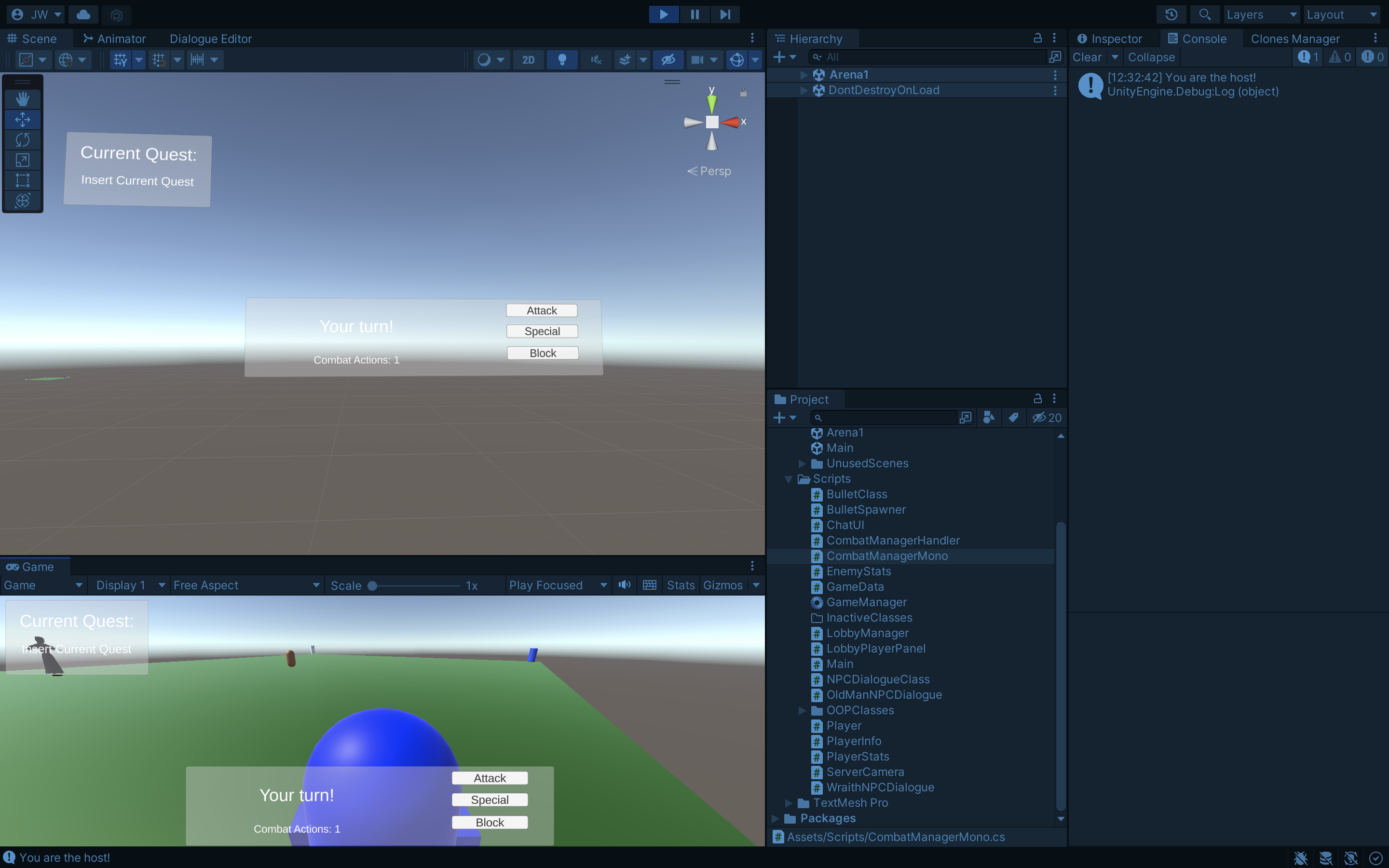Switch to the Animator tab
The height and width of the screenshot is (868, 1389).
pos(114,39)
